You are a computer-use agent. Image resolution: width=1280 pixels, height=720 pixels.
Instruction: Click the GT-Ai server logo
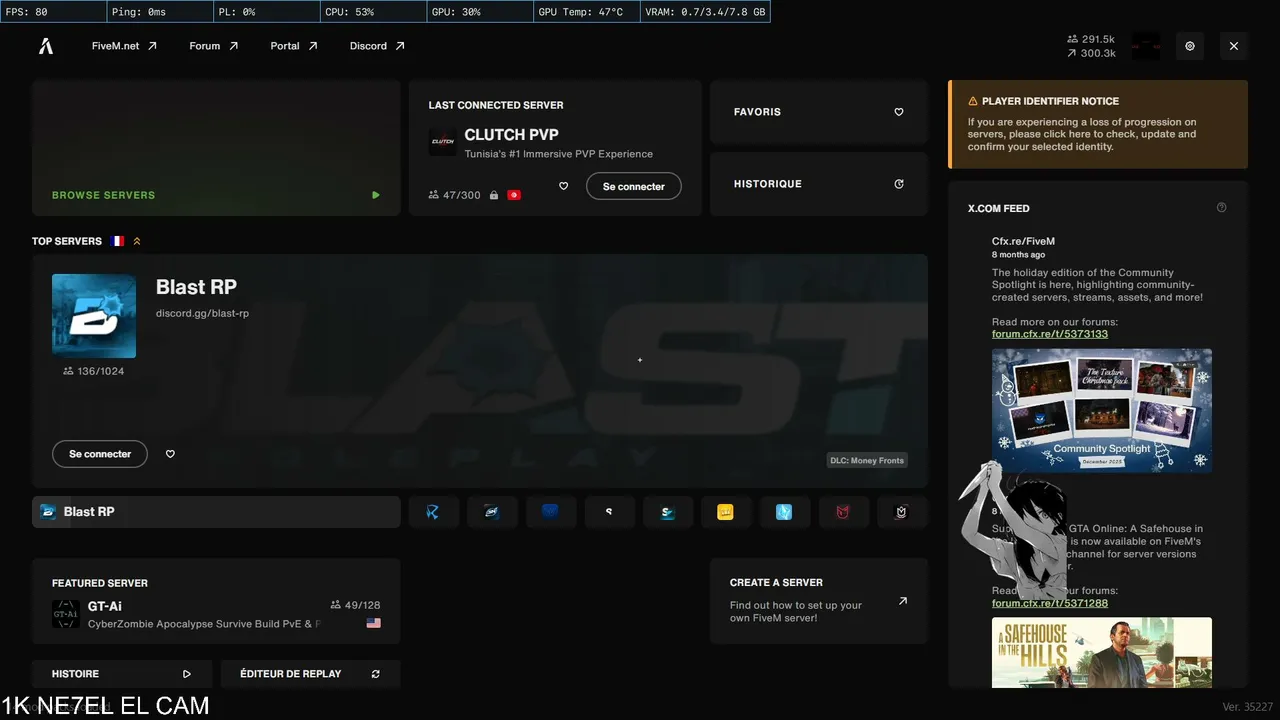click(x=66, y=614)
